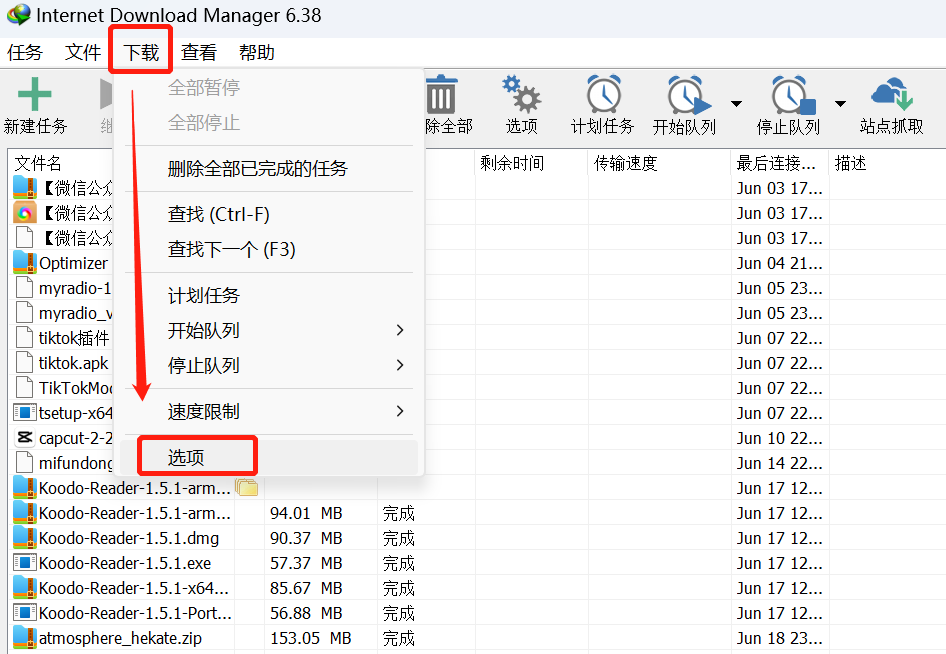Open the 任务 menu
Screen dimensions: 946x654
(x=25, y=52)
